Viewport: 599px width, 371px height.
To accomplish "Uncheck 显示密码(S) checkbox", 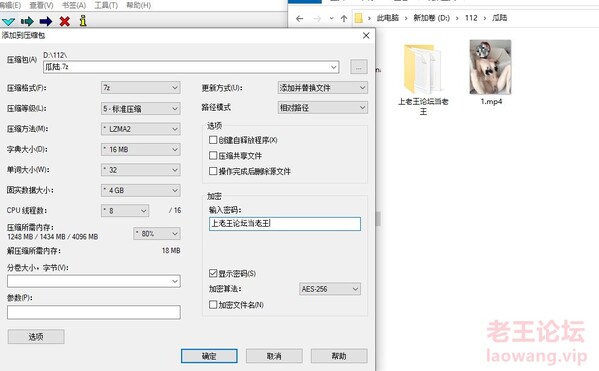I will pos(213,273).
